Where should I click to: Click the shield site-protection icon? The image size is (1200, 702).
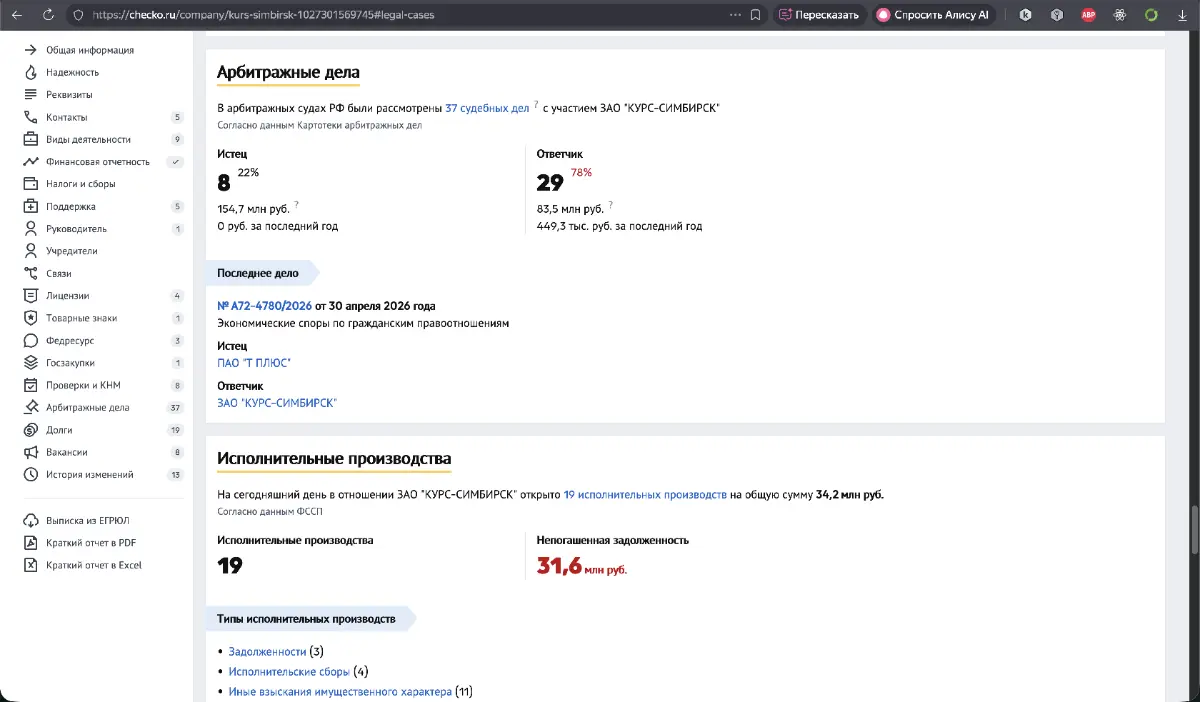point(80,15)
